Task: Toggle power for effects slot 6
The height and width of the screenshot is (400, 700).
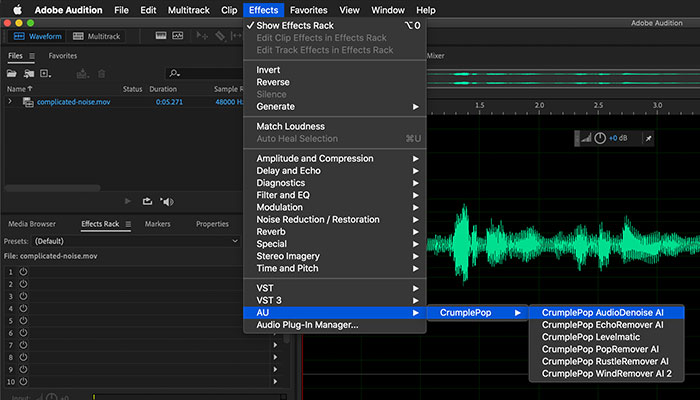Action: pos(23,333)
